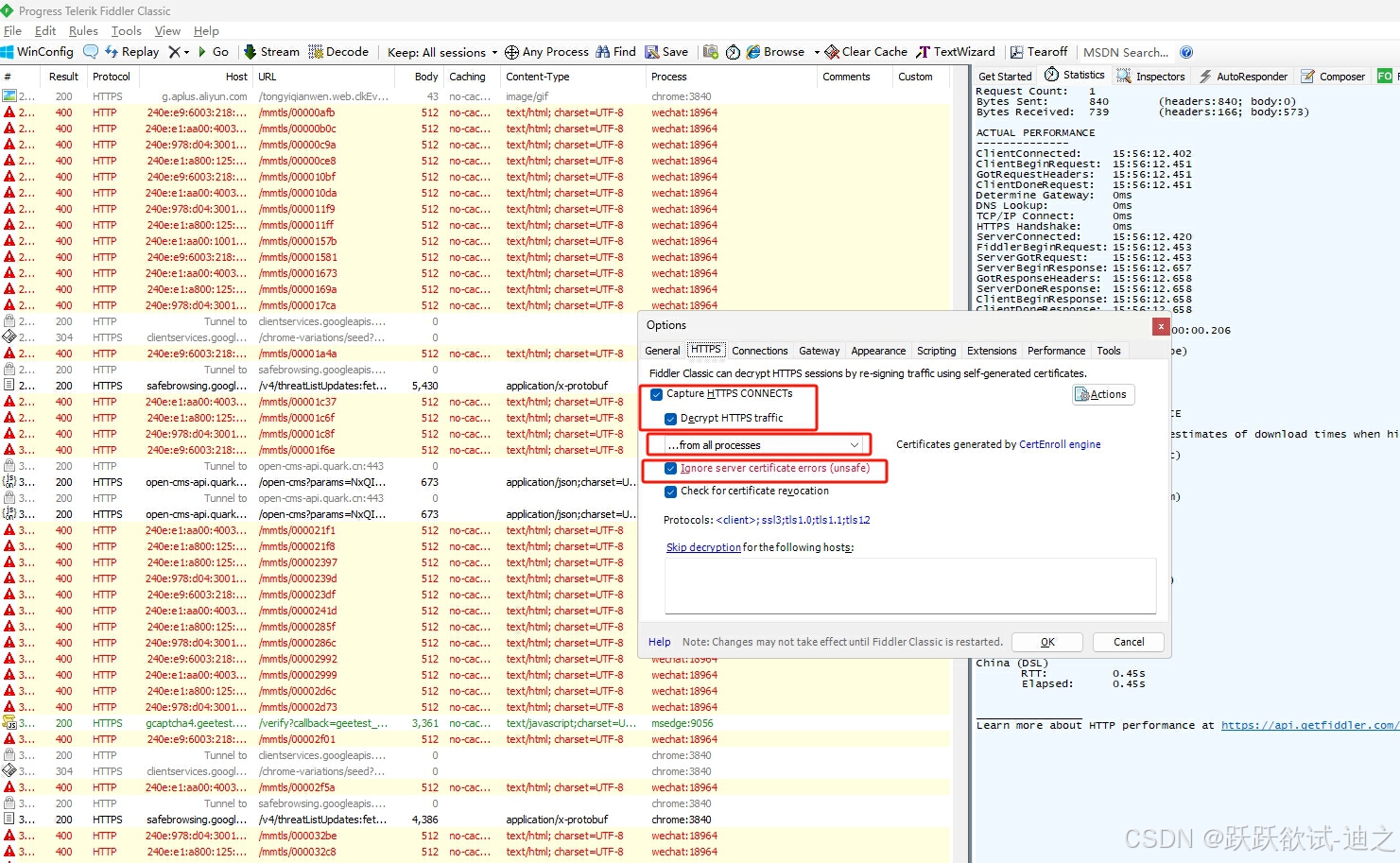This screenshot has width=1400, height=863.
Task: Click the protocols list link
Action: pos(793,520)
